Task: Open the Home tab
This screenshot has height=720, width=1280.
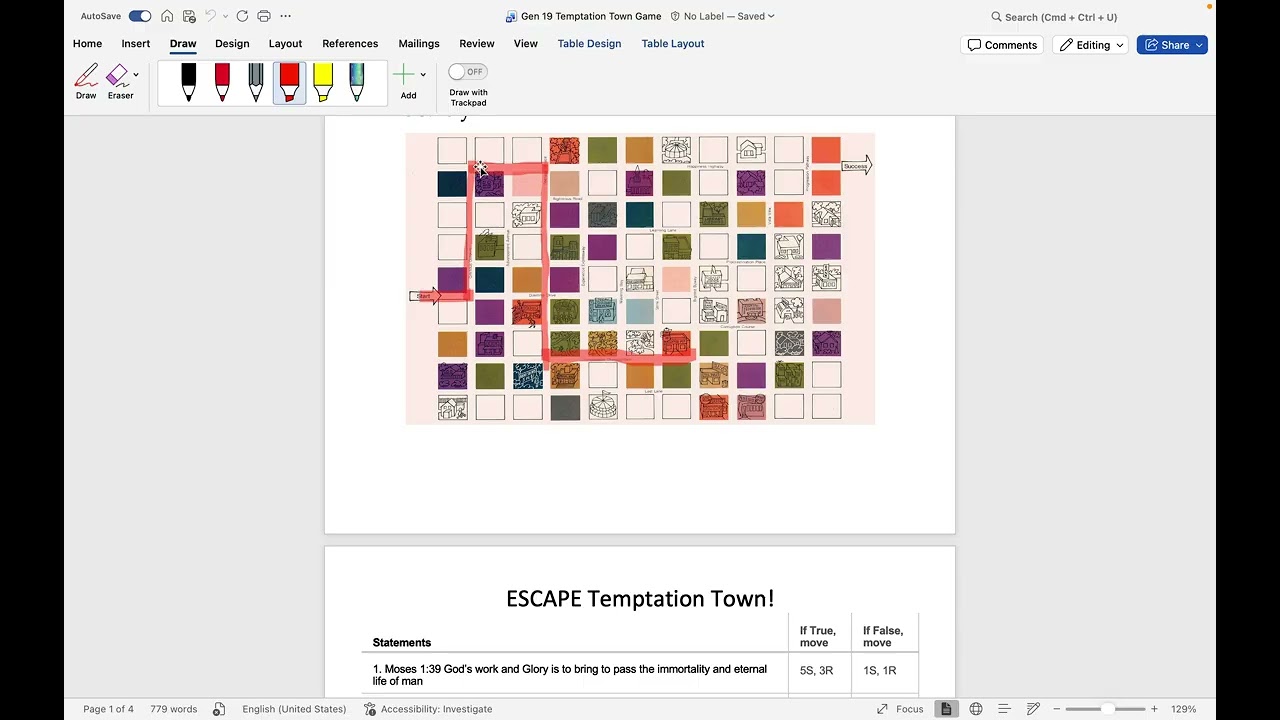Action: [87, 44]
